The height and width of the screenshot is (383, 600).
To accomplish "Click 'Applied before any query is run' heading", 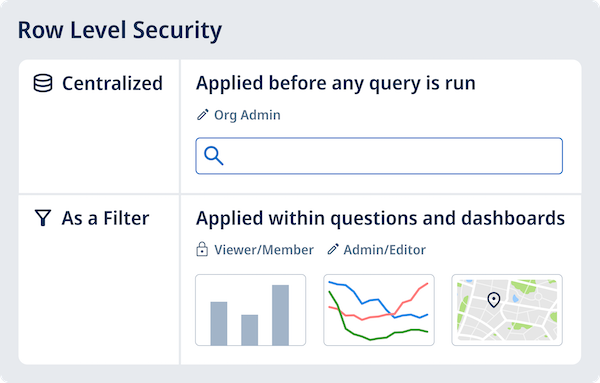I will 336,83.
